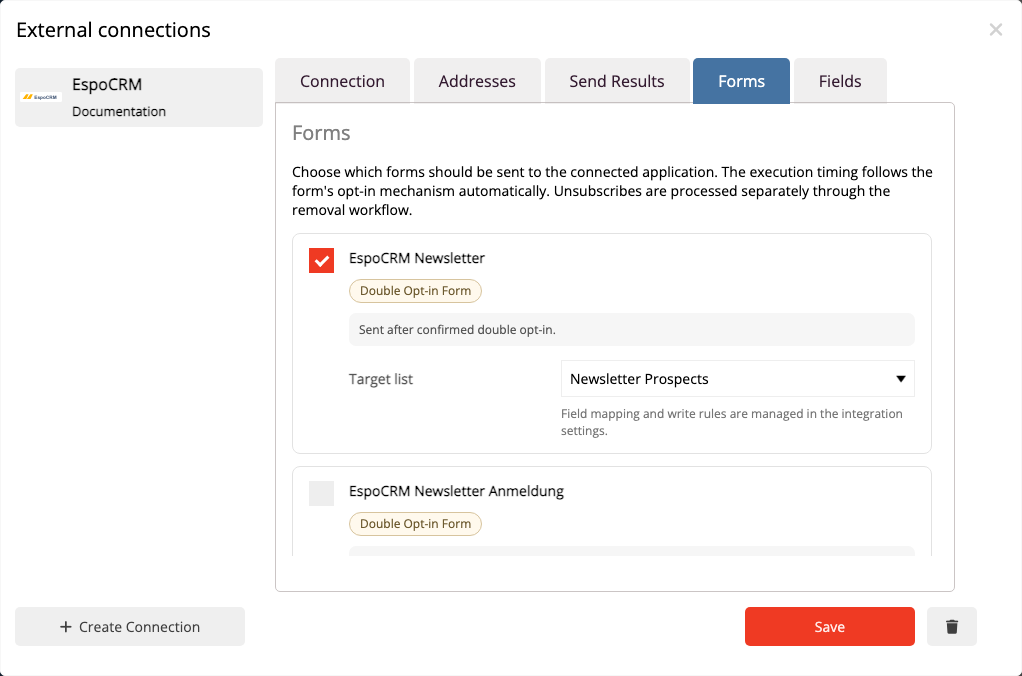Screen dimensions: 1022x676
Task: Open the Fields tab
Action: (840, 81)
